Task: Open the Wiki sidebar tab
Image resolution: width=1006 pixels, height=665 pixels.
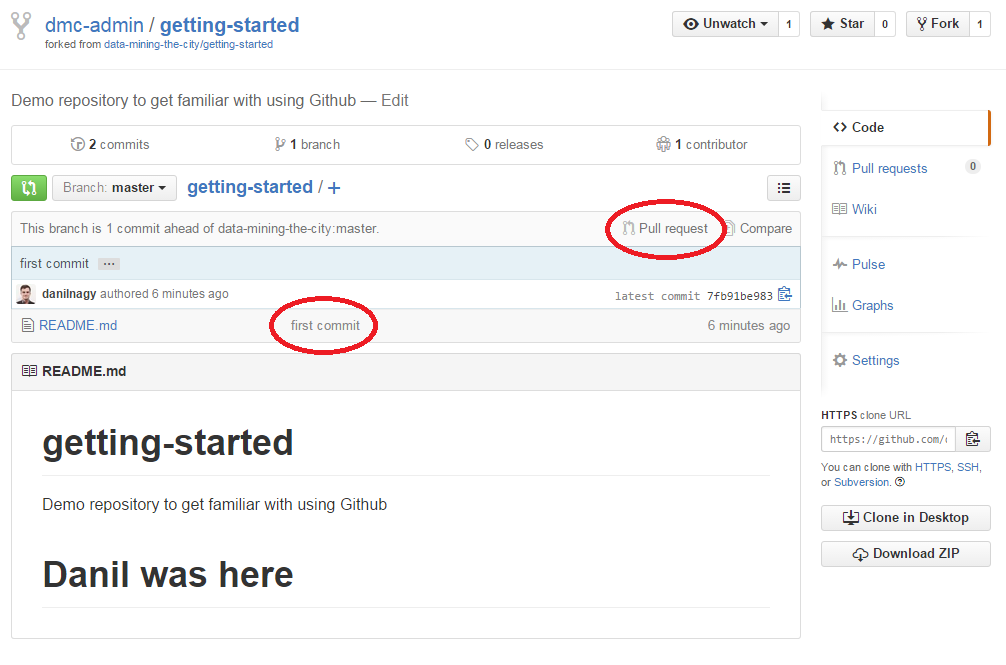Action: pyautogui.click(x=855, y=209)
